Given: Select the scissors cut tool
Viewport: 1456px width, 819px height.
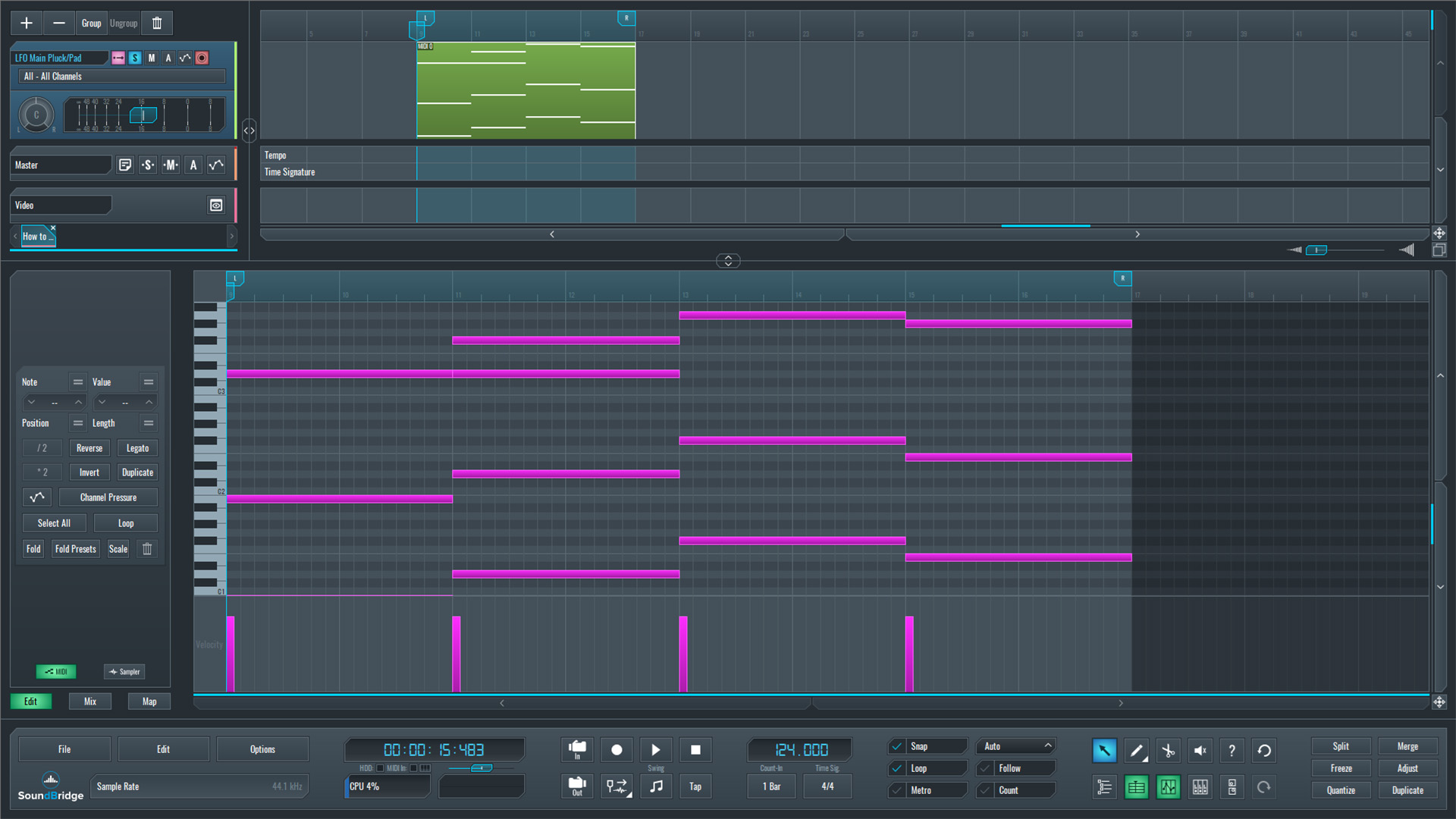Looking at the screenshot, I should coord(1168,750).
